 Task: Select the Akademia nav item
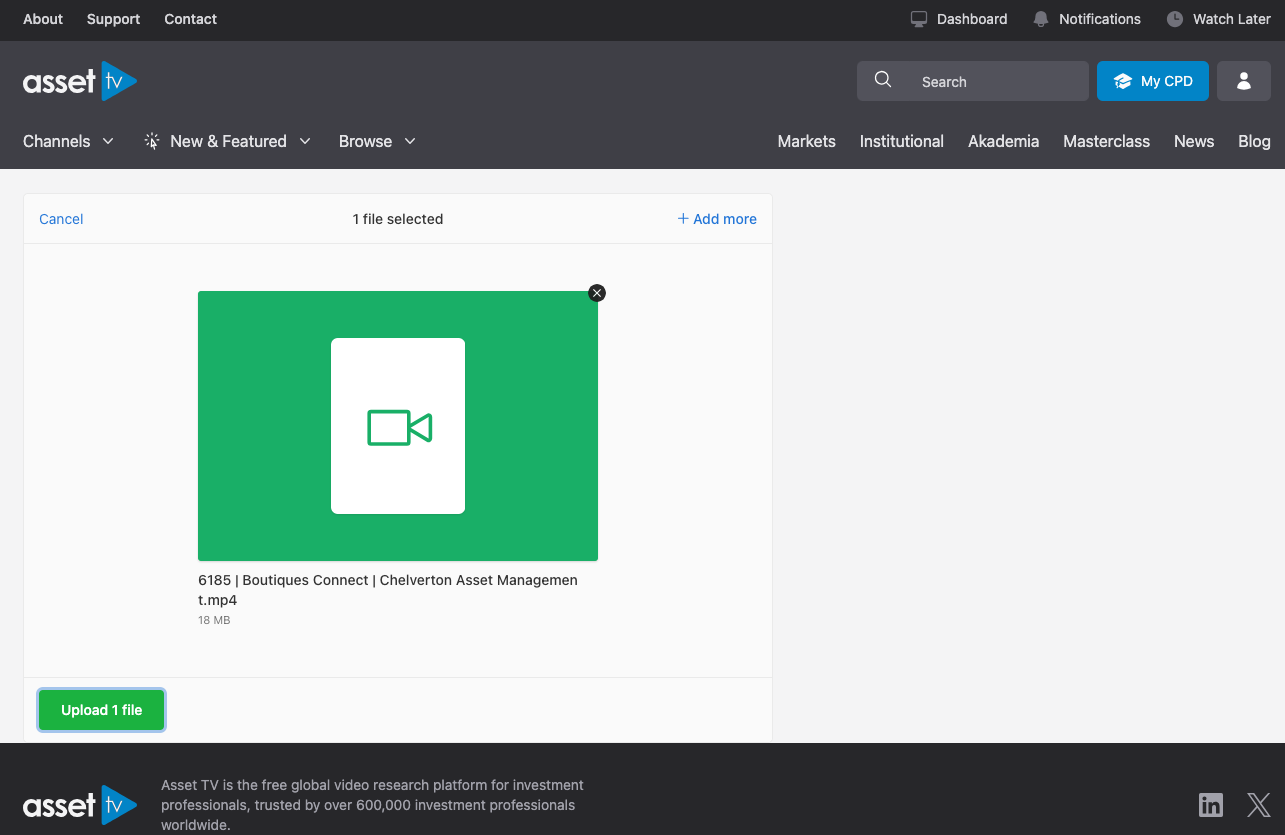[1003, 141]
